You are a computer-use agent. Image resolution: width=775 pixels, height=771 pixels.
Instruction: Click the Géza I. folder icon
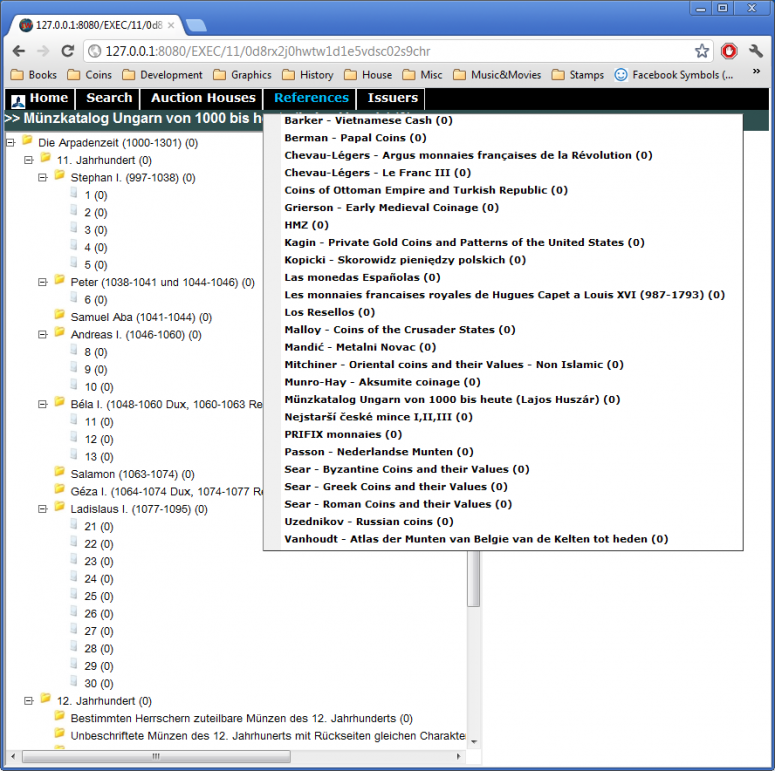(59, 489)
